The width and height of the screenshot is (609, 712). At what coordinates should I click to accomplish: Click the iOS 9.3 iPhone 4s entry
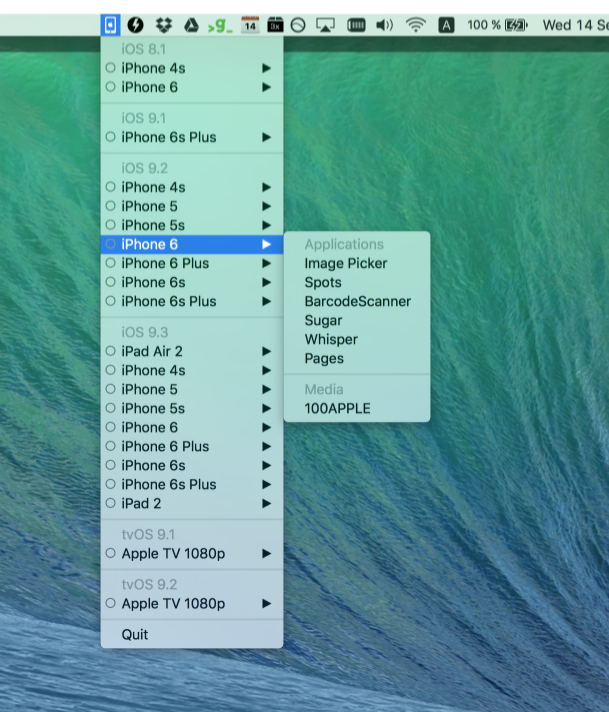[192, 370]
